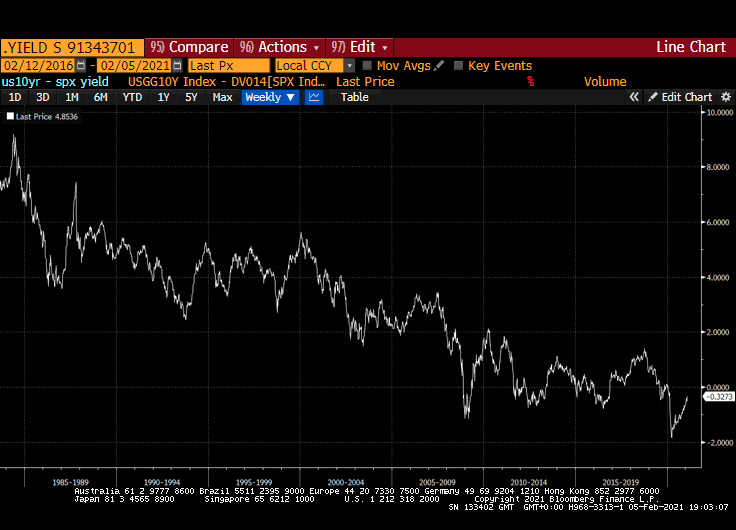Click the 1990-1994 axis label

[162, 482]
